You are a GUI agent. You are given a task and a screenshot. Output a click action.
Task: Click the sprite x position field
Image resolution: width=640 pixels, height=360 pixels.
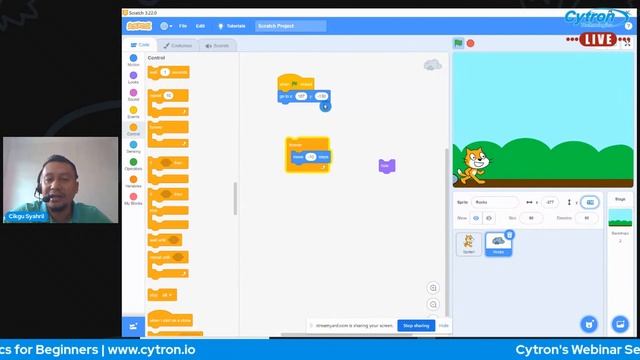point(549,202)
